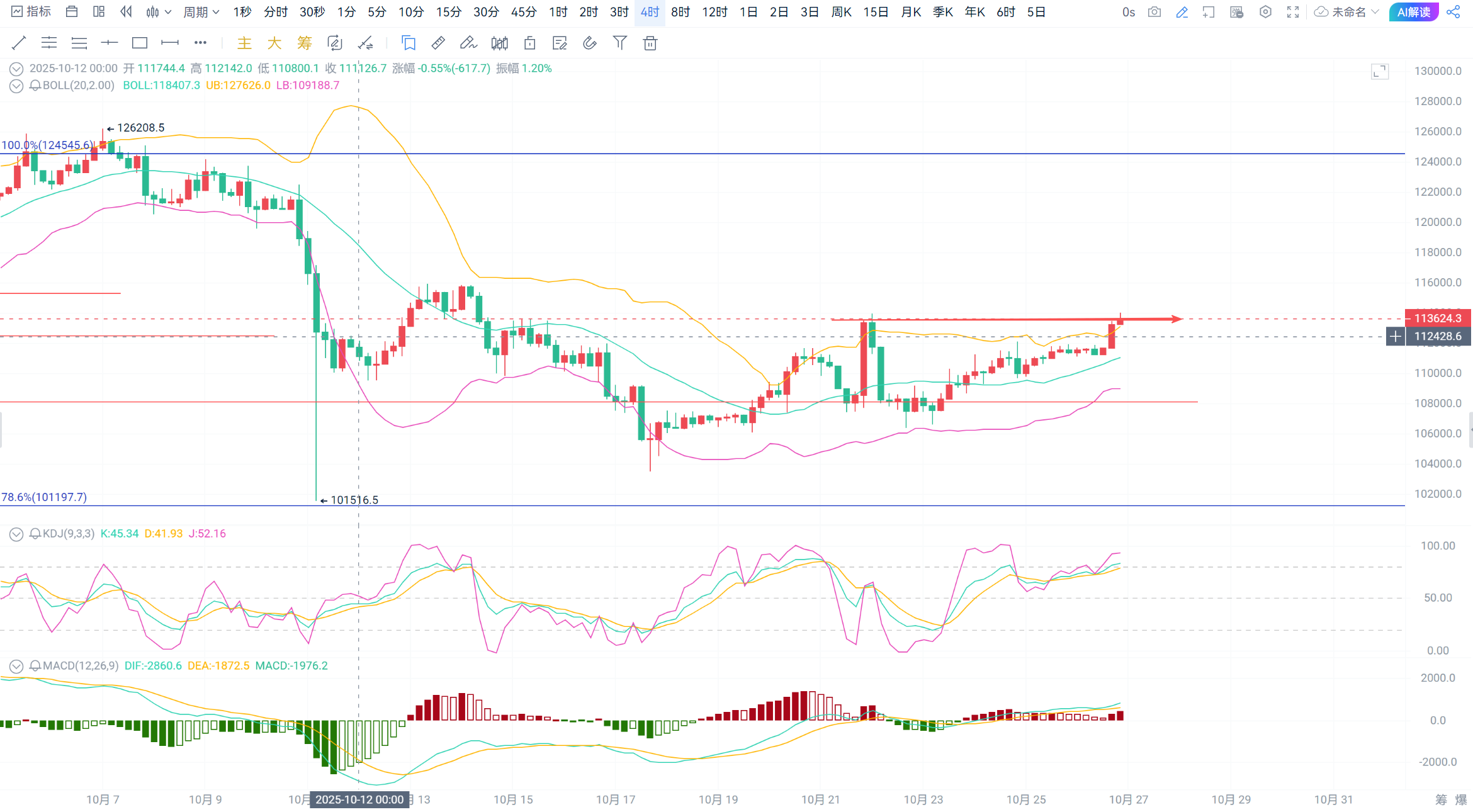
Task: Click the 113624.3 red price label
Action: [1437, 319]
